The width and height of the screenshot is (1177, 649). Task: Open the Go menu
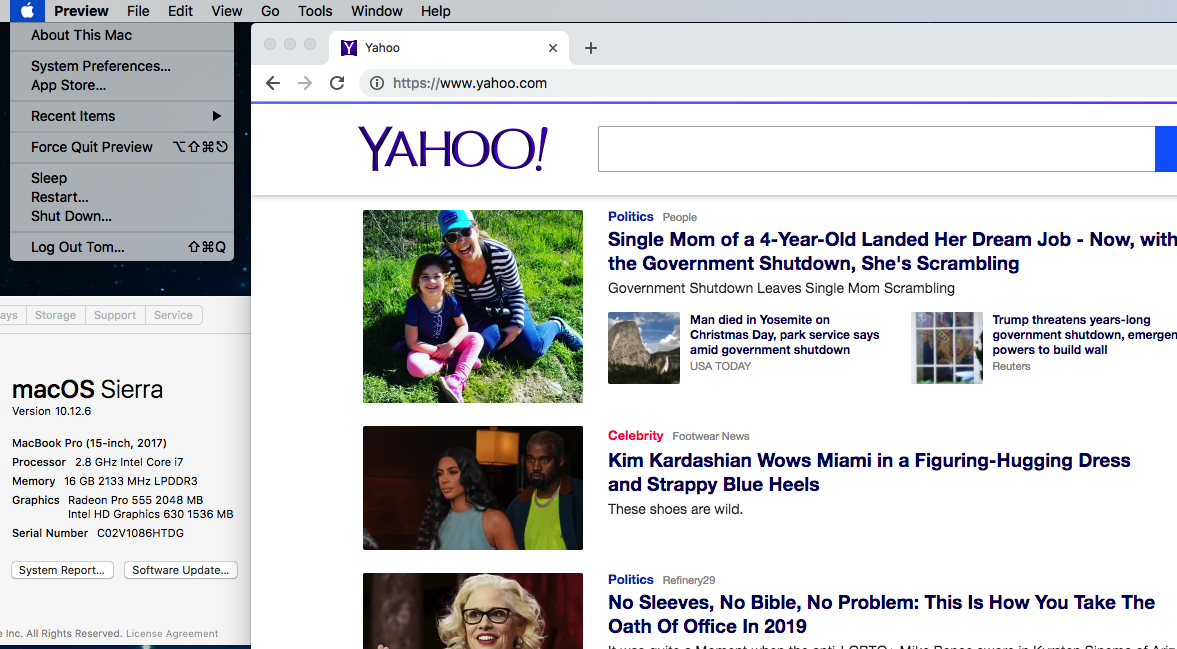pyautogui.click(x=269, y=11)
